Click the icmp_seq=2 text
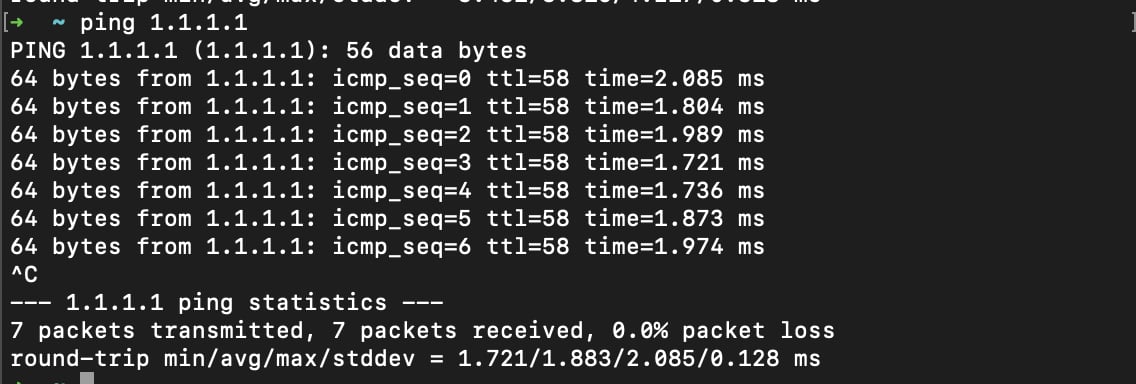This screenshot has height=384, width=1136. (x=401, y=135)
